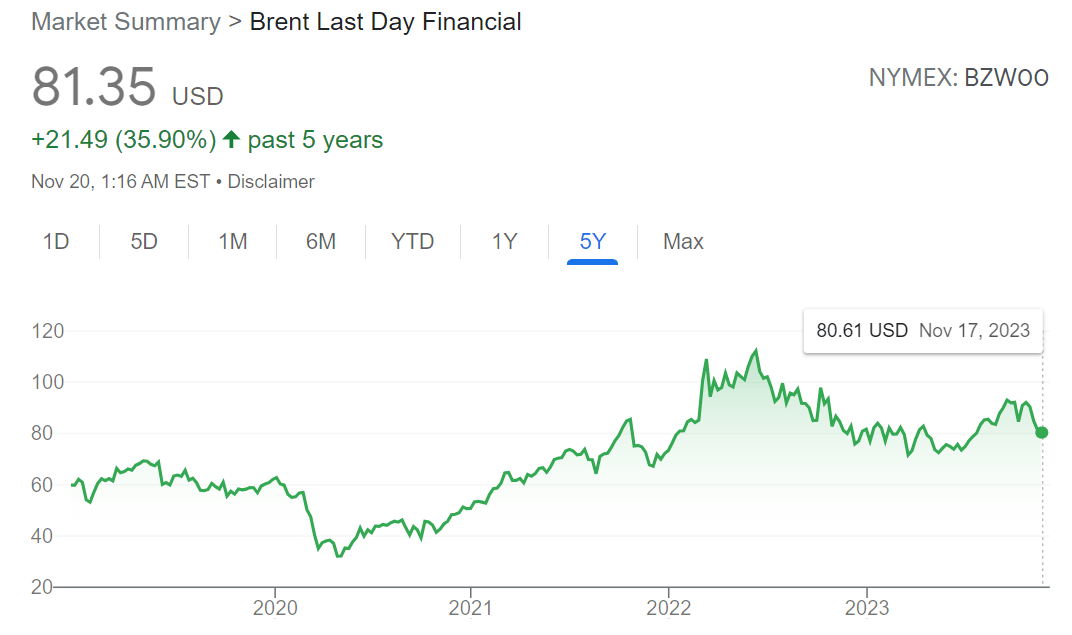This screenshot has height=635, width=1072.
Task: Click the active 5Y tab
Action: [x=593, y=242]
